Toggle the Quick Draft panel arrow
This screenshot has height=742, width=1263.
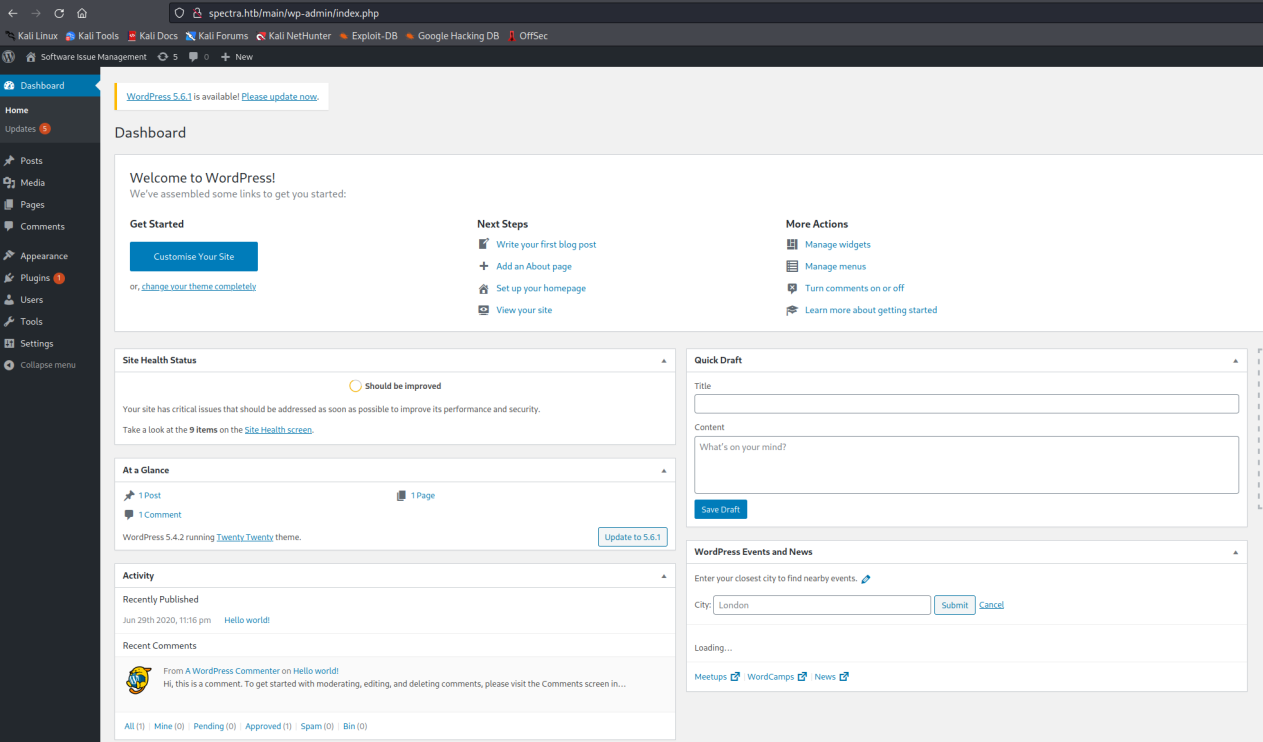(x=1236, y=360)
